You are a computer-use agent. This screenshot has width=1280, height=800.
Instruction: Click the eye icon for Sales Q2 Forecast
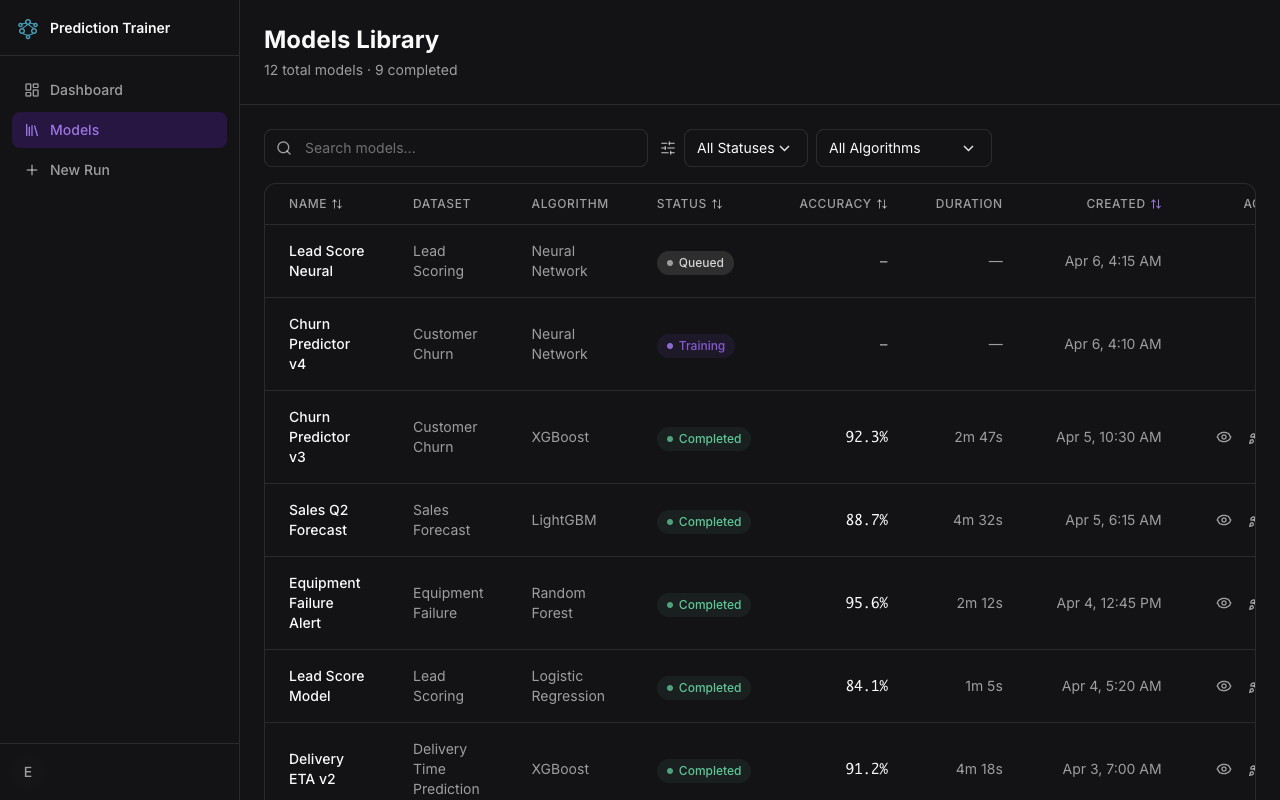click(1224, 520)
